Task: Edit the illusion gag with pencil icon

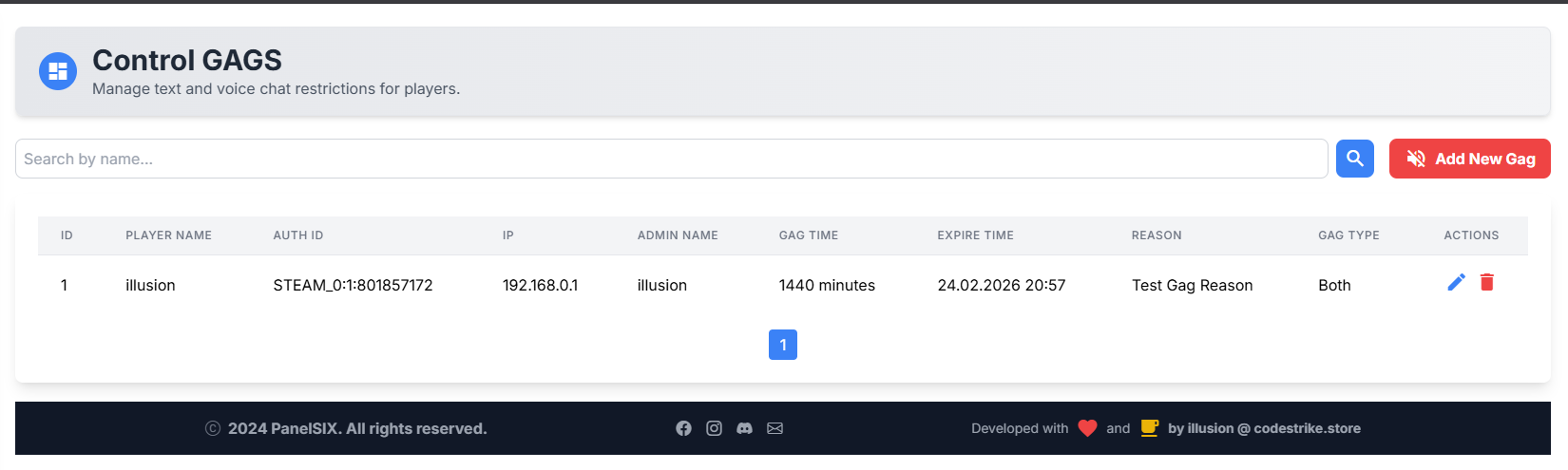Action: point(1456,282)
